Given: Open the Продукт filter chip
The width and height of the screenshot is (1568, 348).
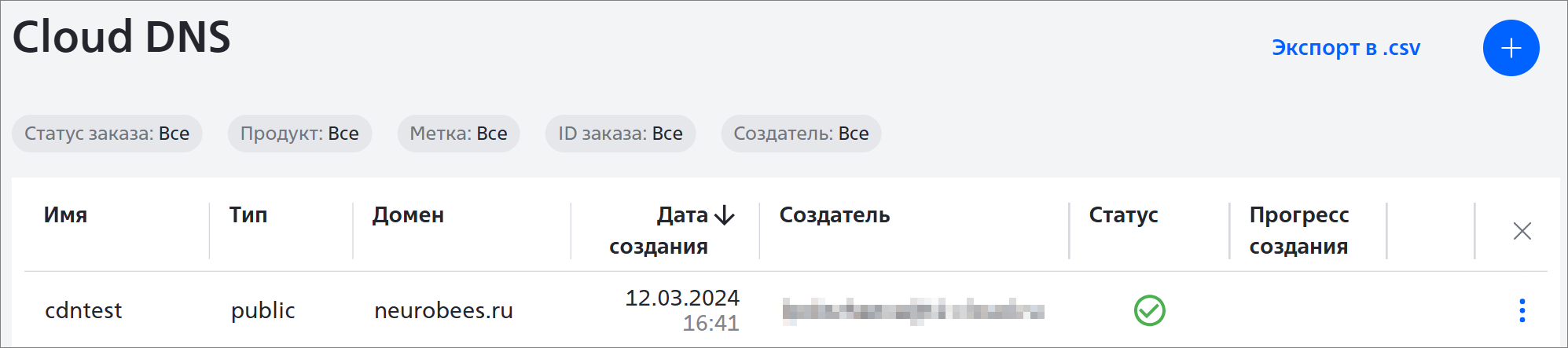Looking at the screenshot, I should point(299,134).
